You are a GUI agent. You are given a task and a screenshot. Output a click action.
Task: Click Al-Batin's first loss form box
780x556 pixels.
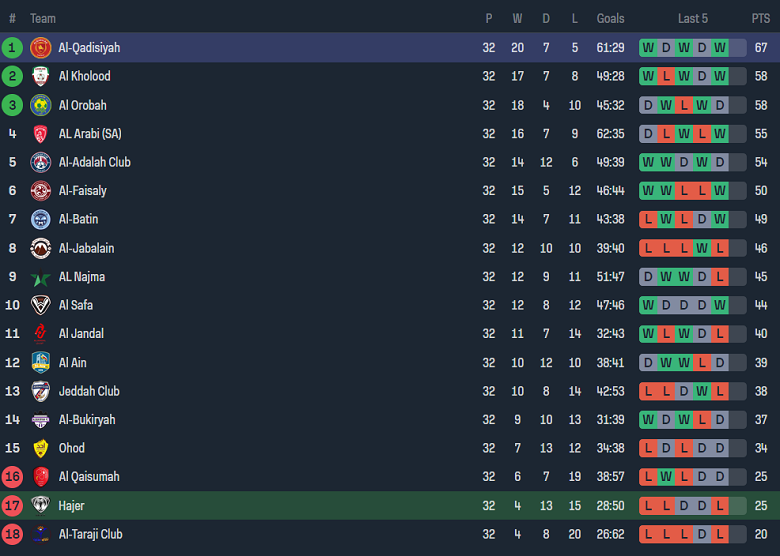[648, 219]
